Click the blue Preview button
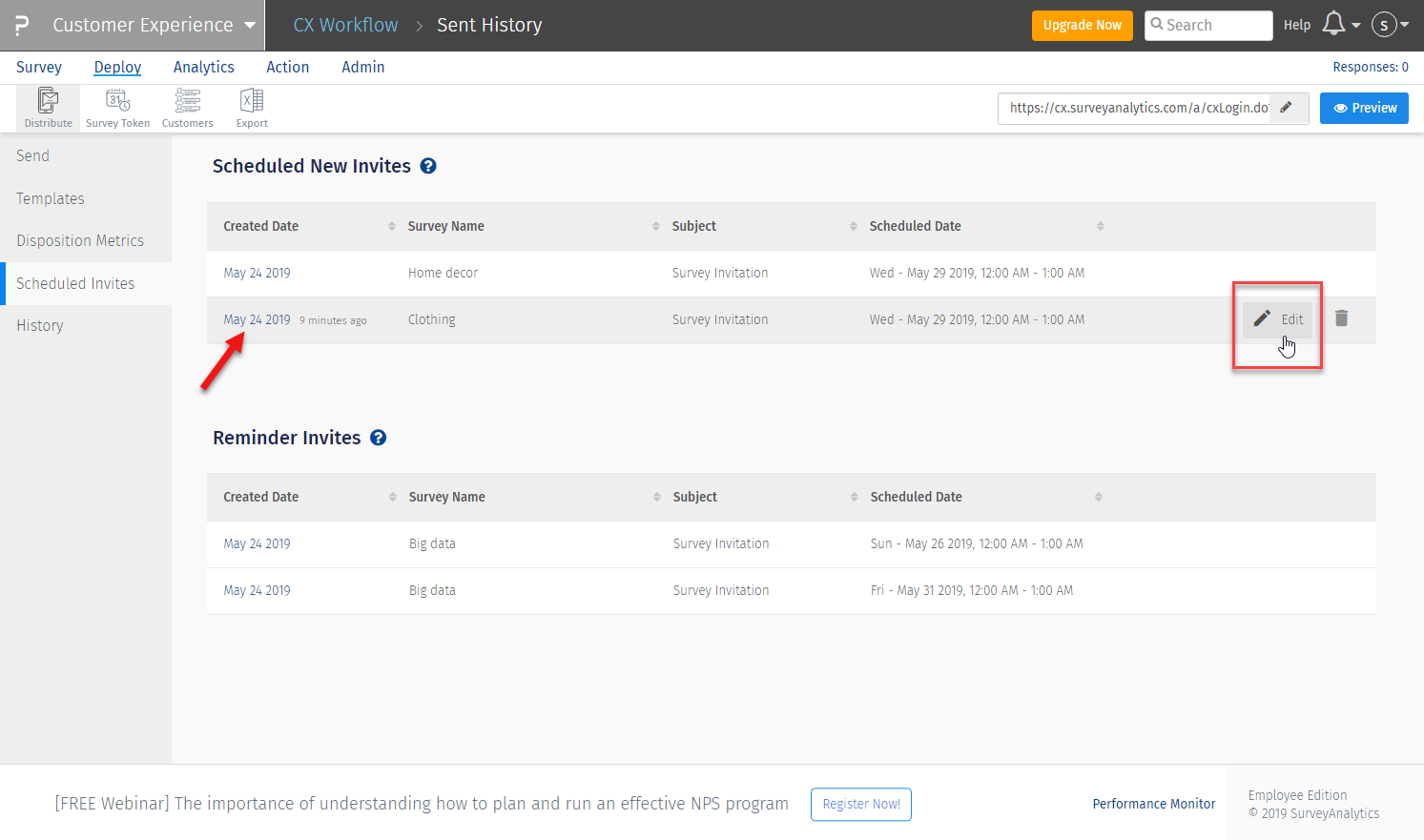 click(1364, 108)
